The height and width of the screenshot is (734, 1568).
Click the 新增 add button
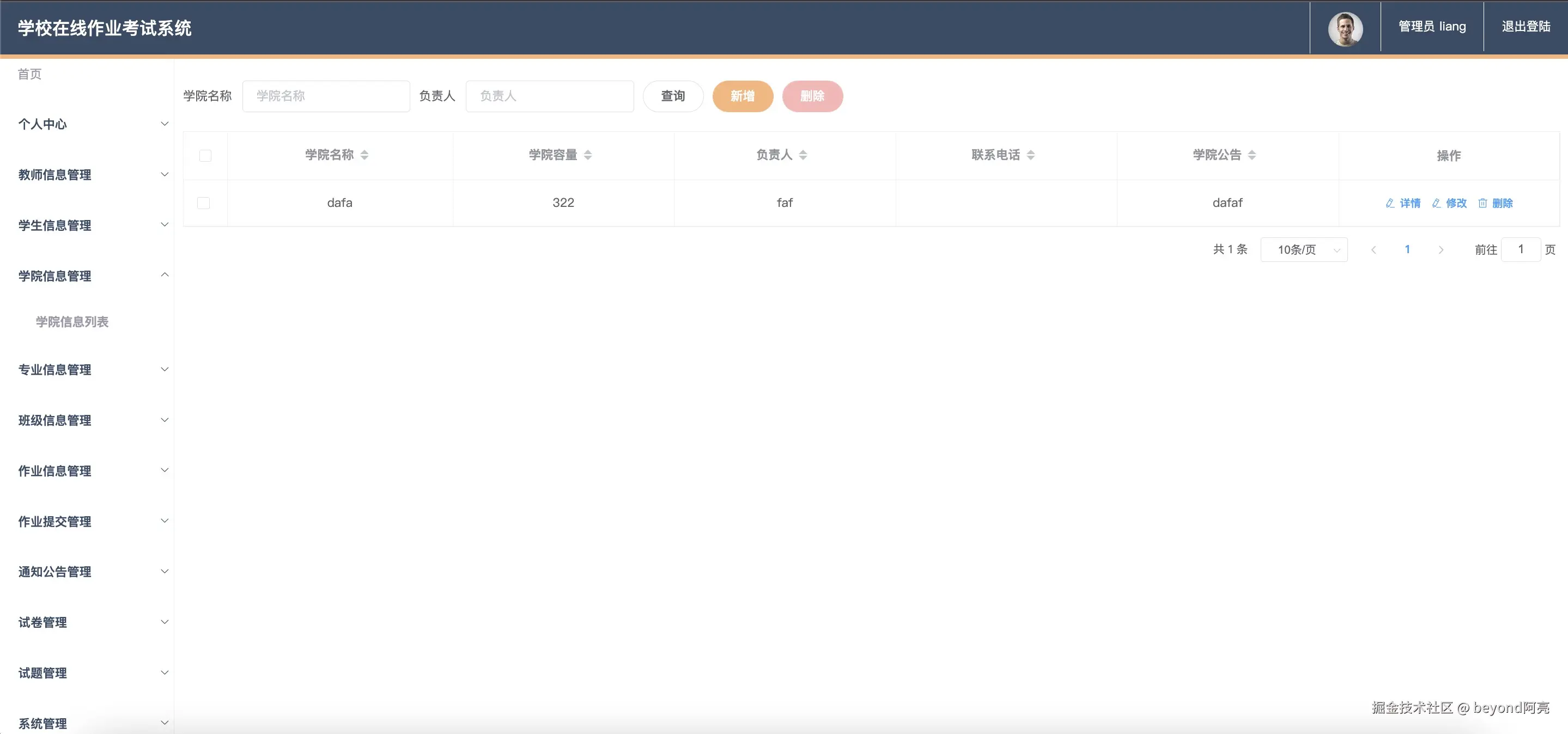click(743, 96)
